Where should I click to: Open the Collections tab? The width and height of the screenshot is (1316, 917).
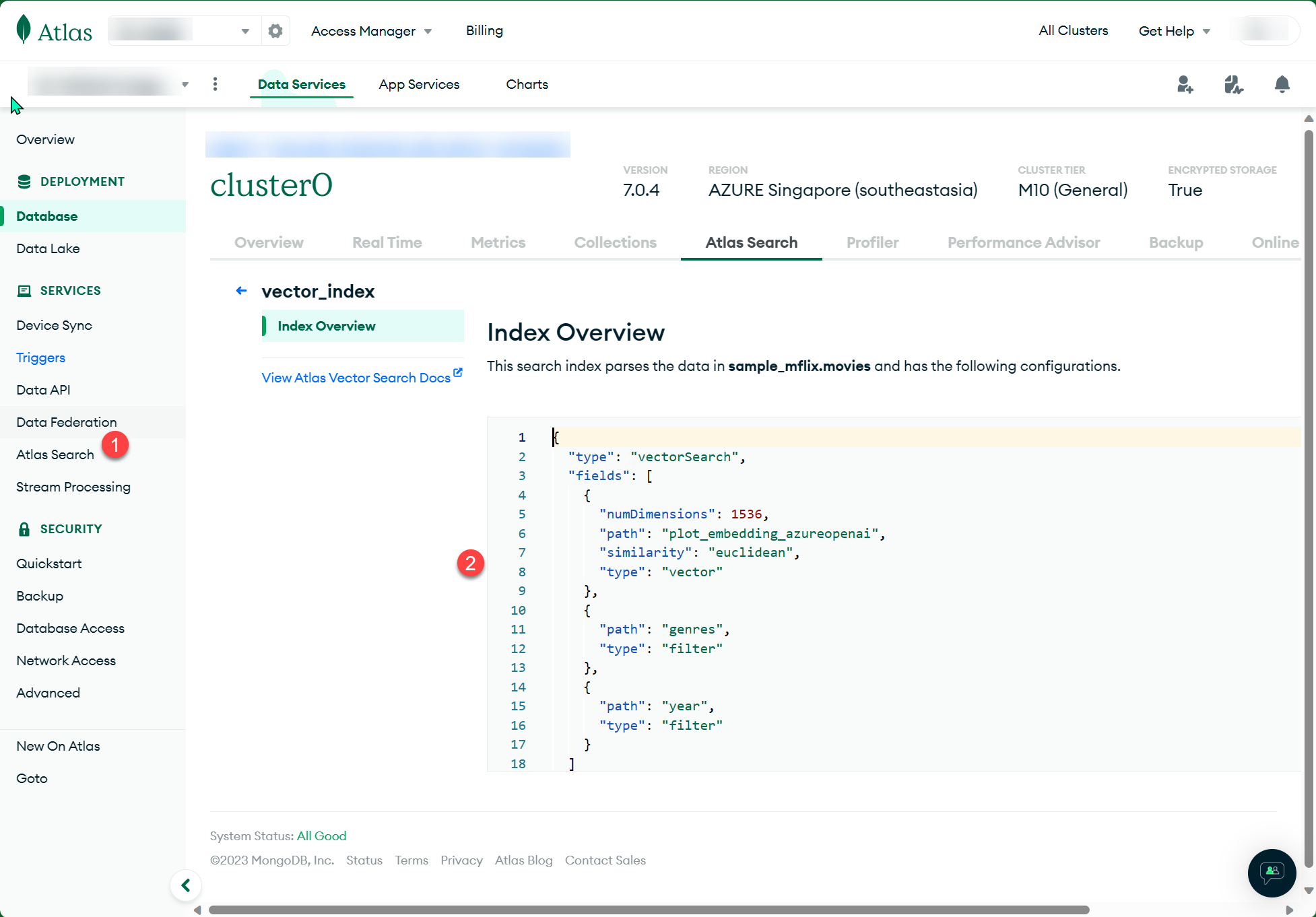point(615,242)
